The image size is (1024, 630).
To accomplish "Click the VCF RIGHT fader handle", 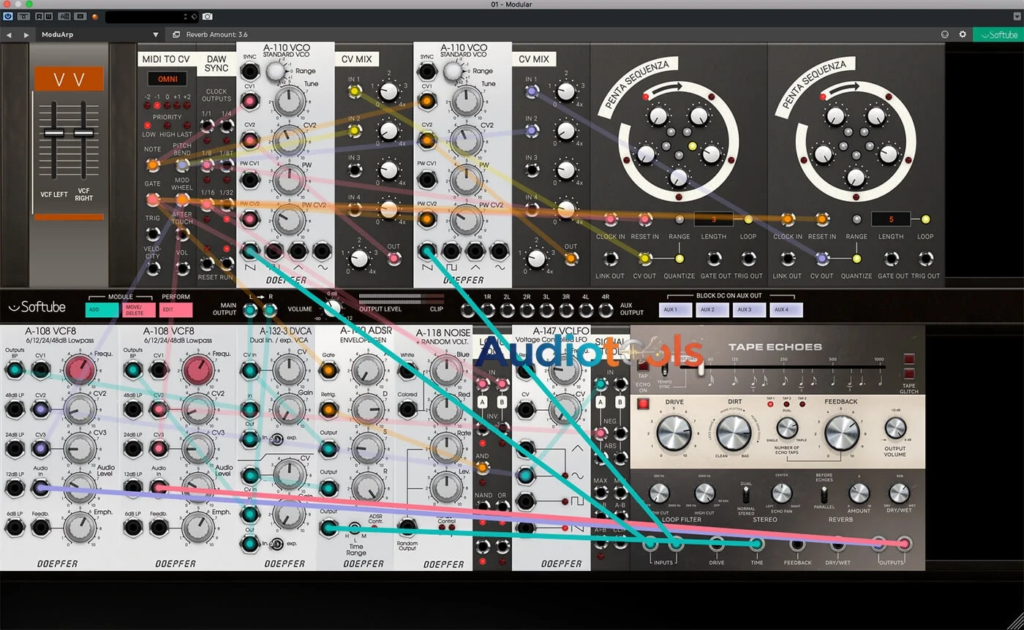I will tap(84, 133).
